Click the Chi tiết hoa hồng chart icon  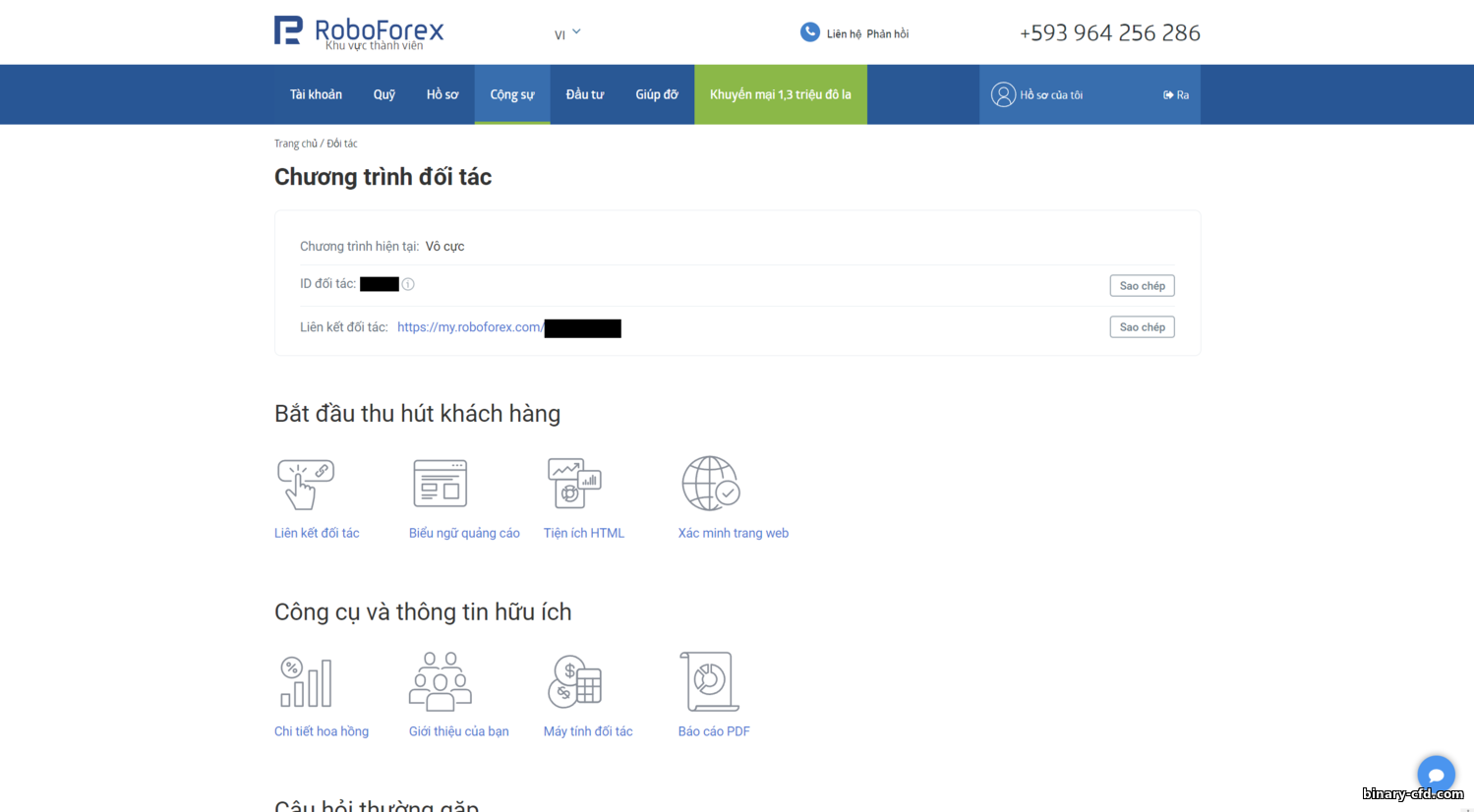[306, 682]
